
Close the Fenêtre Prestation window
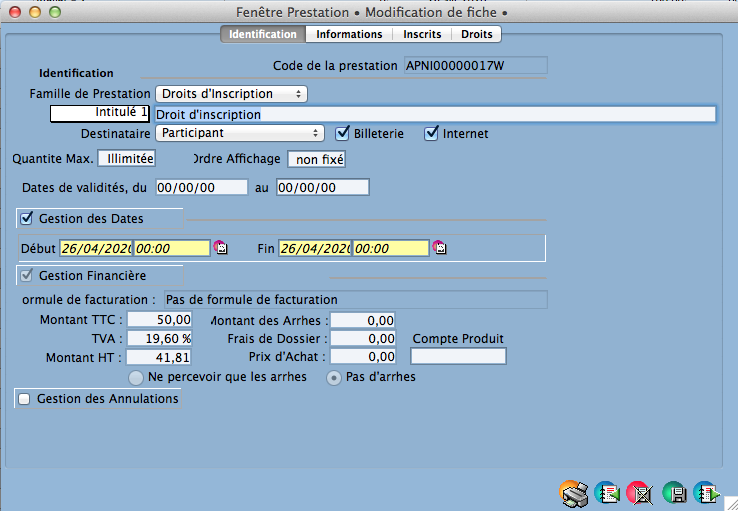click(x=15, y=12)
